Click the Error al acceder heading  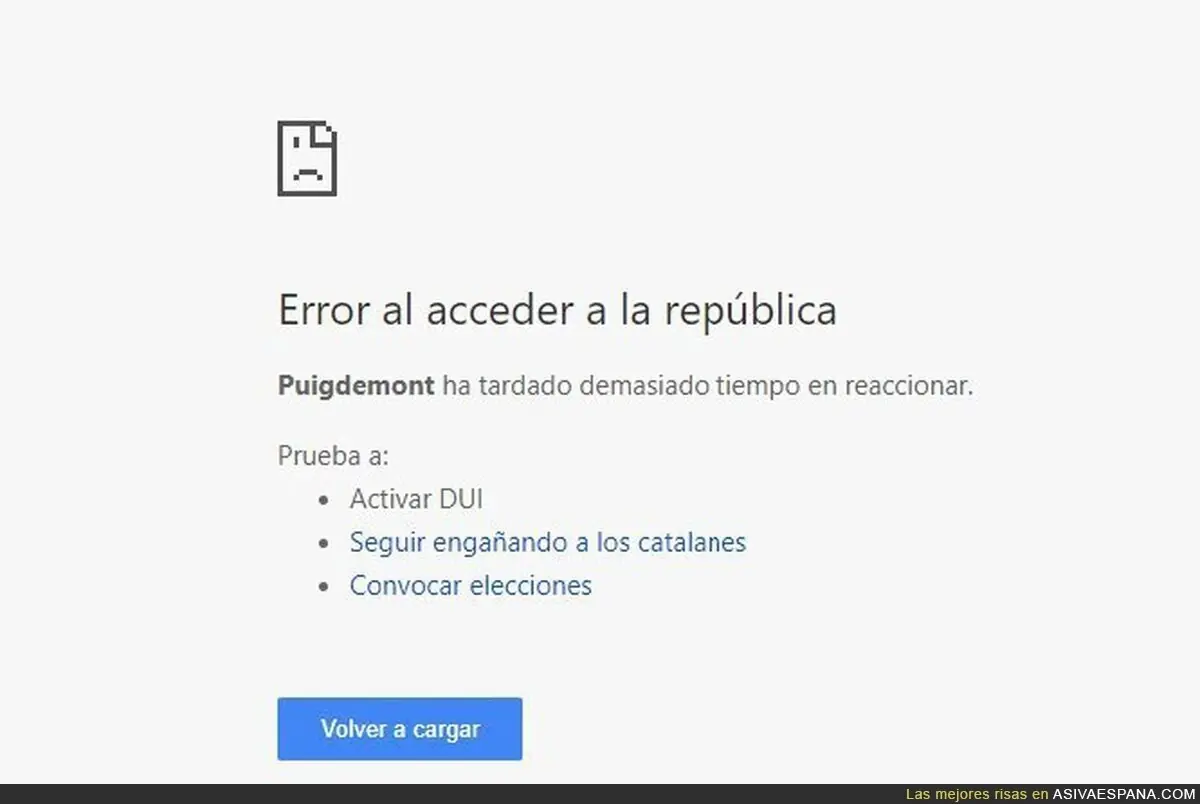pos(557,310)
